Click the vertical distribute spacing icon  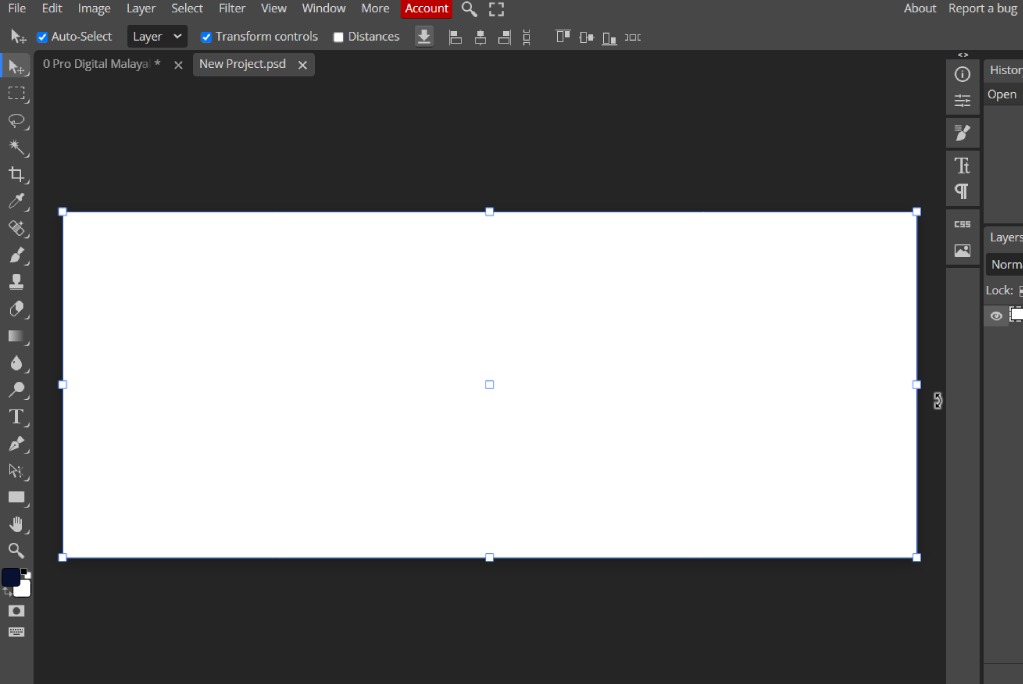pyautogui.click(x=527, y=37)
